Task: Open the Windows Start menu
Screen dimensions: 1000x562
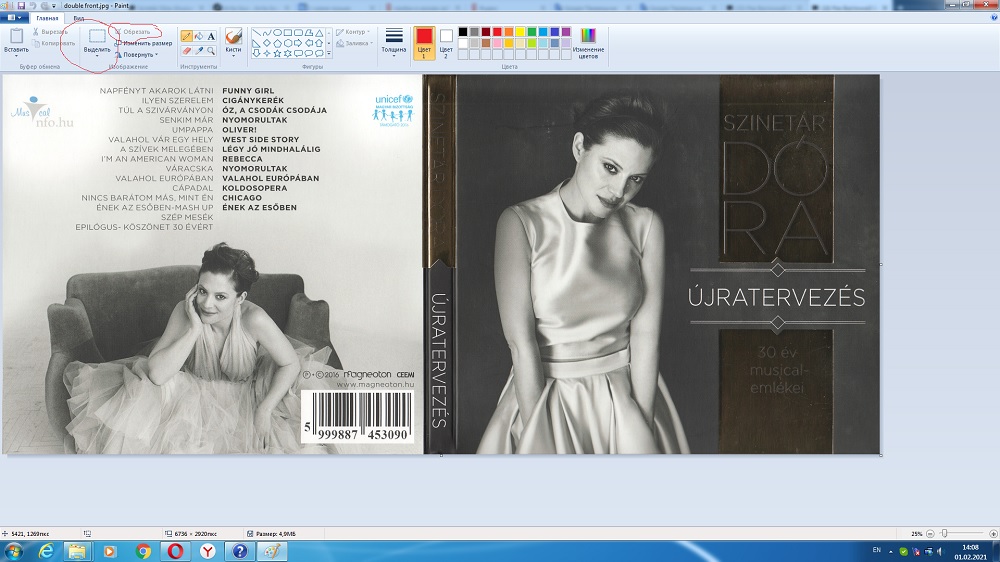Action: coord(14,551)
